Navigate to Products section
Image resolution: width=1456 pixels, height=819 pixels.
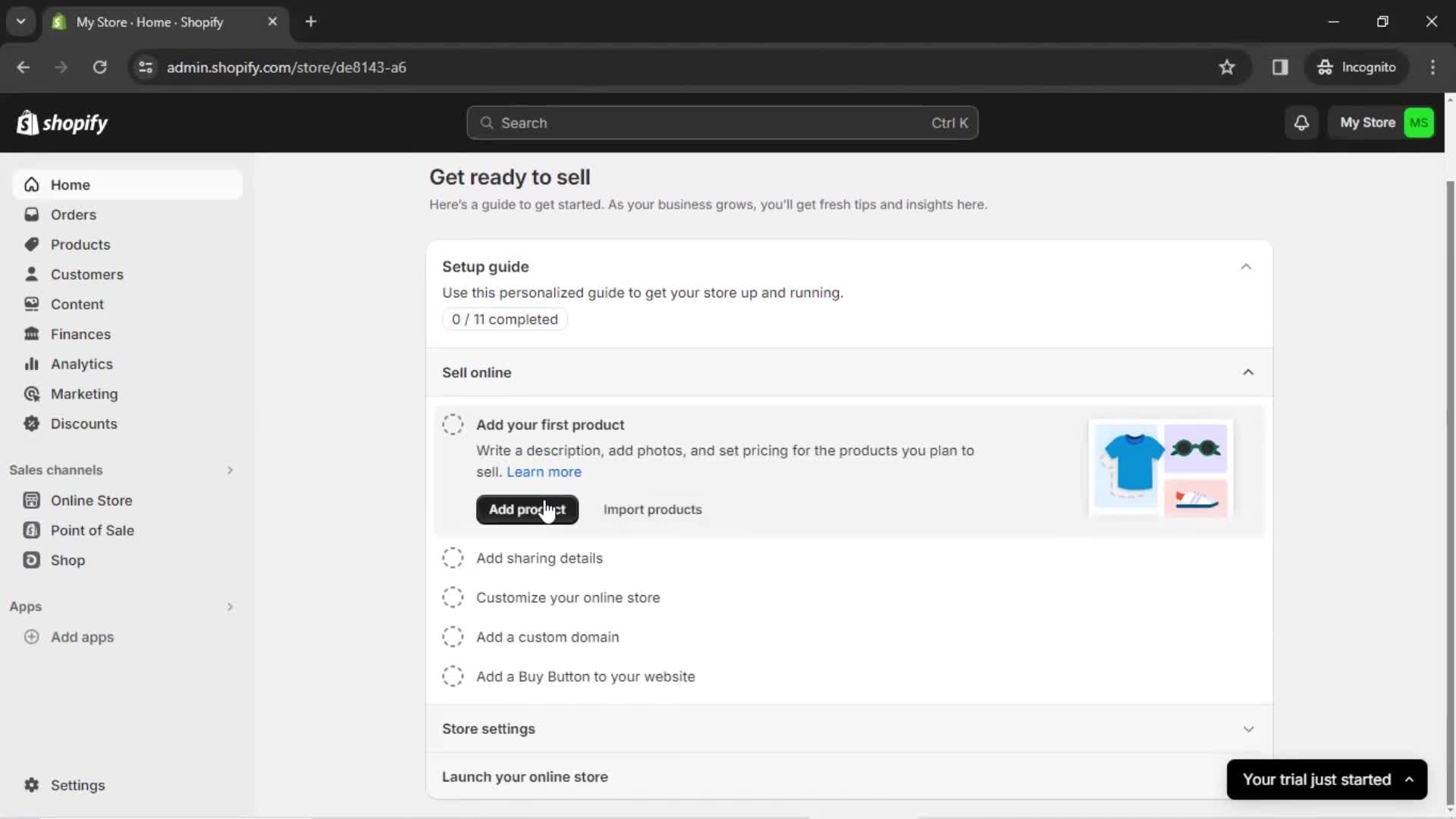80,244
